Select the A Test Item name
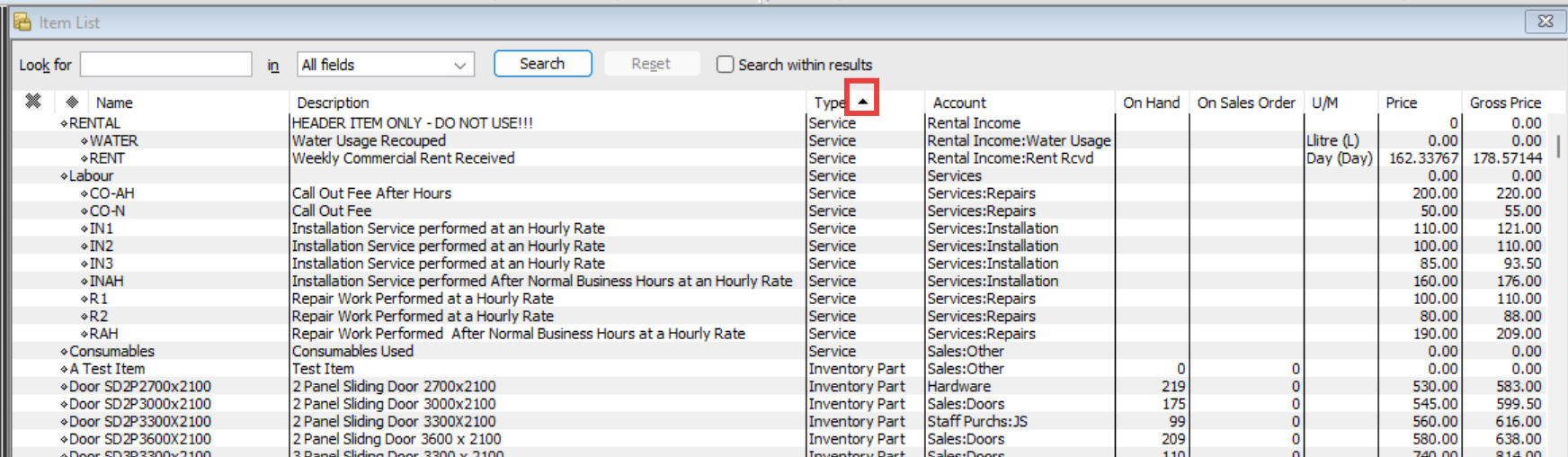The image size is (1568, 457). click(107, 369)
